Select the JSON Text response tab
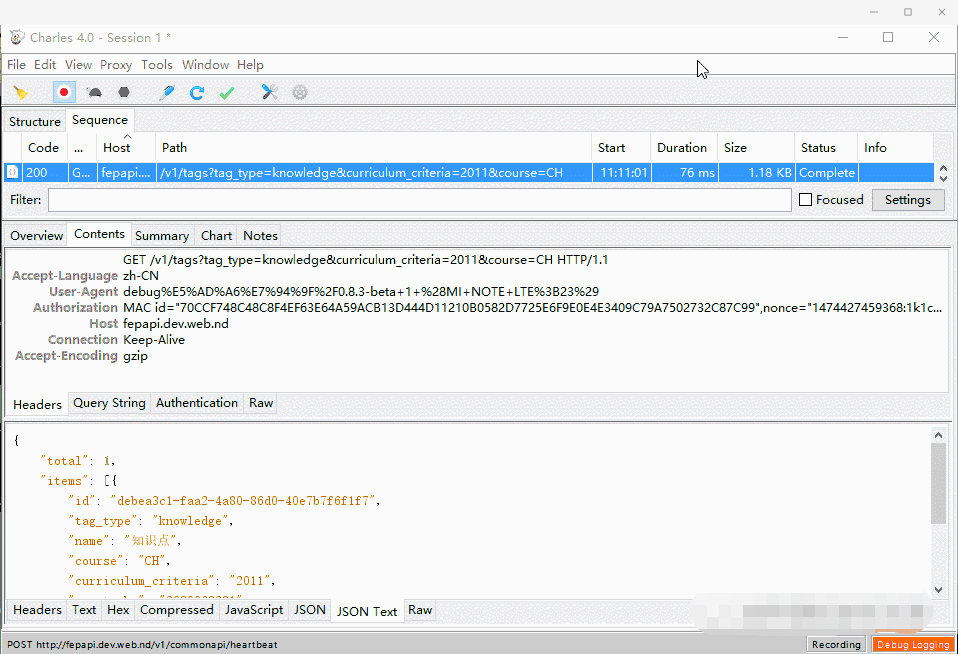The image size is (958, 654). point(367,612)
